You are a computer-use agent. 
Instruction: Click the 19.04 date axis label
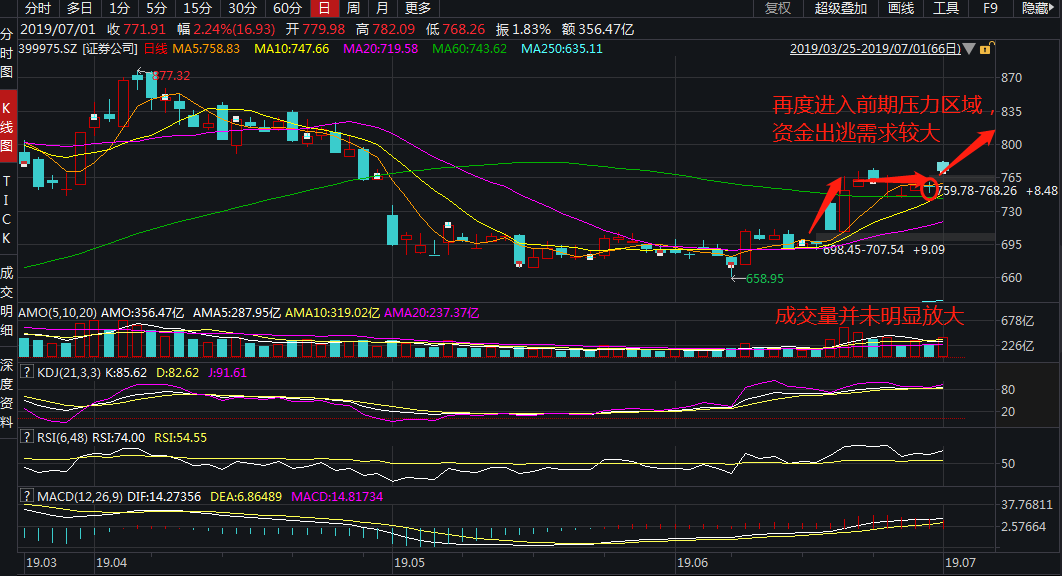point(112,562)
